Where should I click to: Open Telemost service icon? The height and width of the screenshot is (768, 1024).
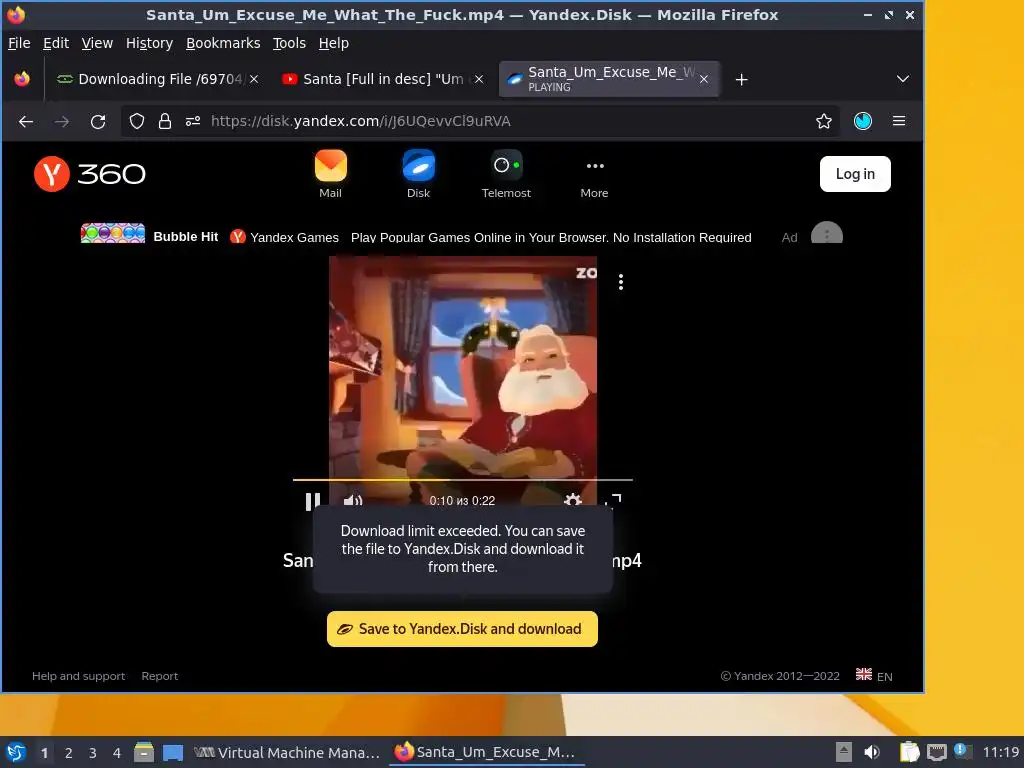[x=506, y=174]
